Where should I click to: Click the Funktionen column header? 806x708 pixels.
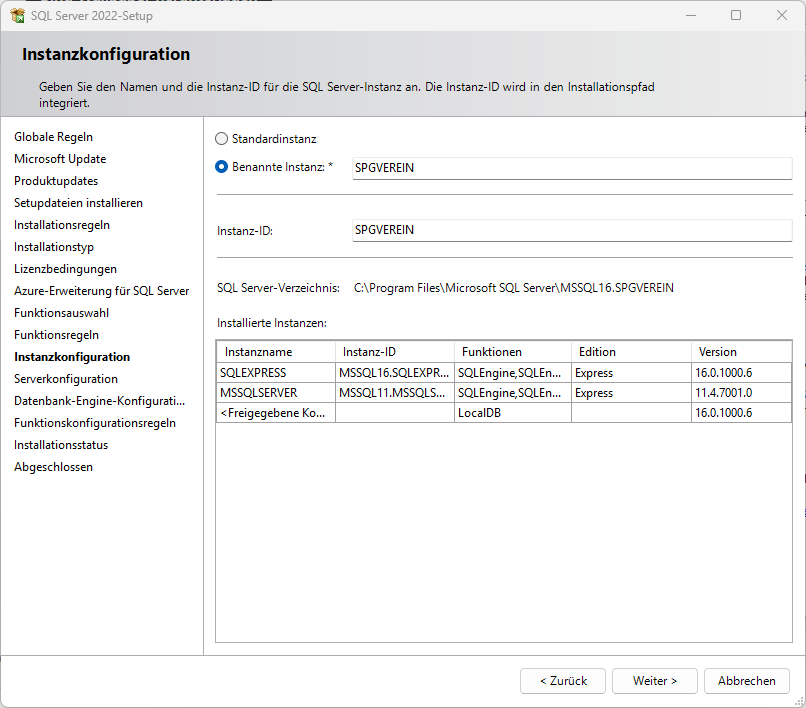pos(512,352)
